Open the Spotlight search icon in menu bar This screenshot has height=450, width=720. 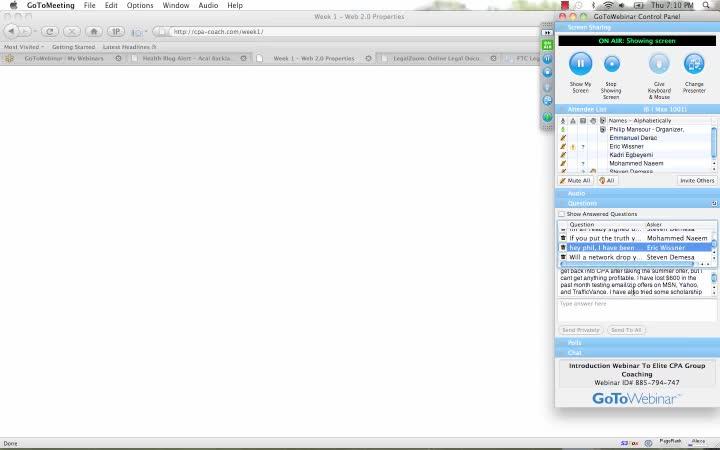click(x=706, y=6)
